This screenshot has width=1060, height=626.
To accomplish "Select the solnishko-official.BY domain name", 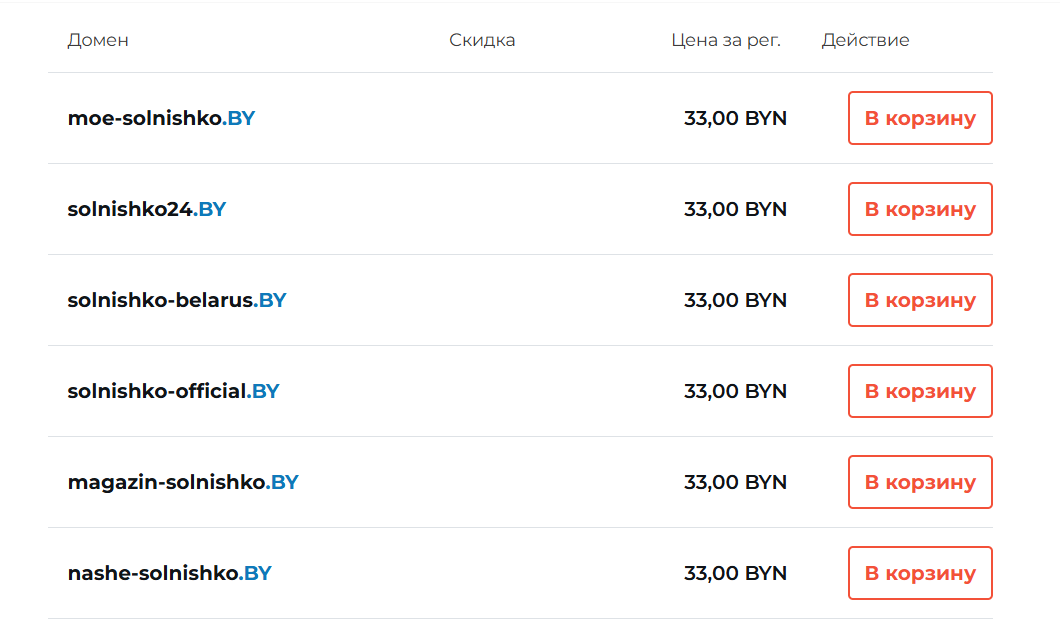I will pos(173,391).
